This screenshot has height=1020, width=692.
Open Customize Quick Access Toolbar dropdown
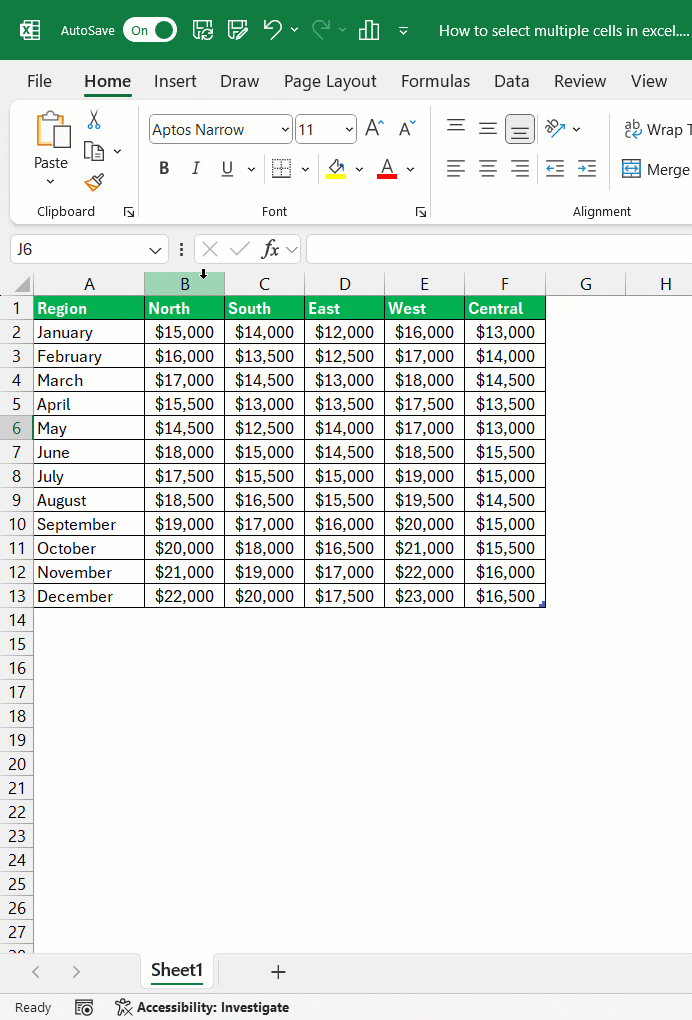(403, 31)
